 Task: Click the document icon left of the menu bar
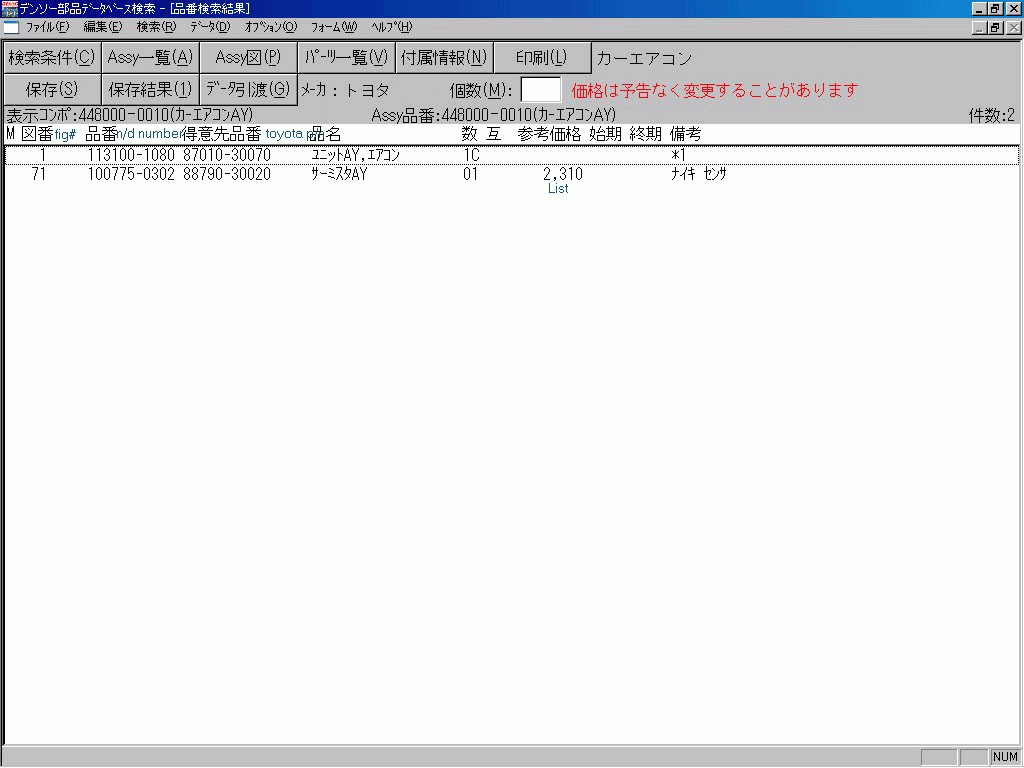click(x=10, y=27)
